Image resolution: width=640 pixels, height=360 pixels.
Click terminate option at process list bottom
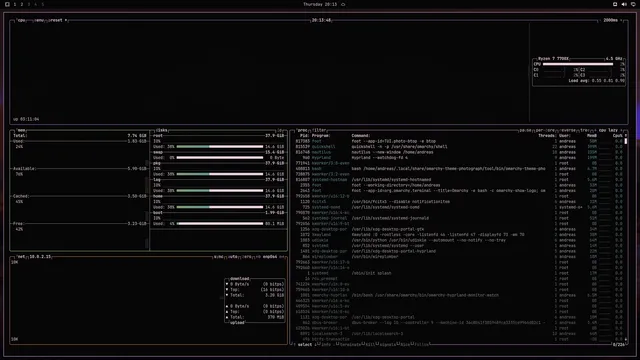[x=350, y=345]
